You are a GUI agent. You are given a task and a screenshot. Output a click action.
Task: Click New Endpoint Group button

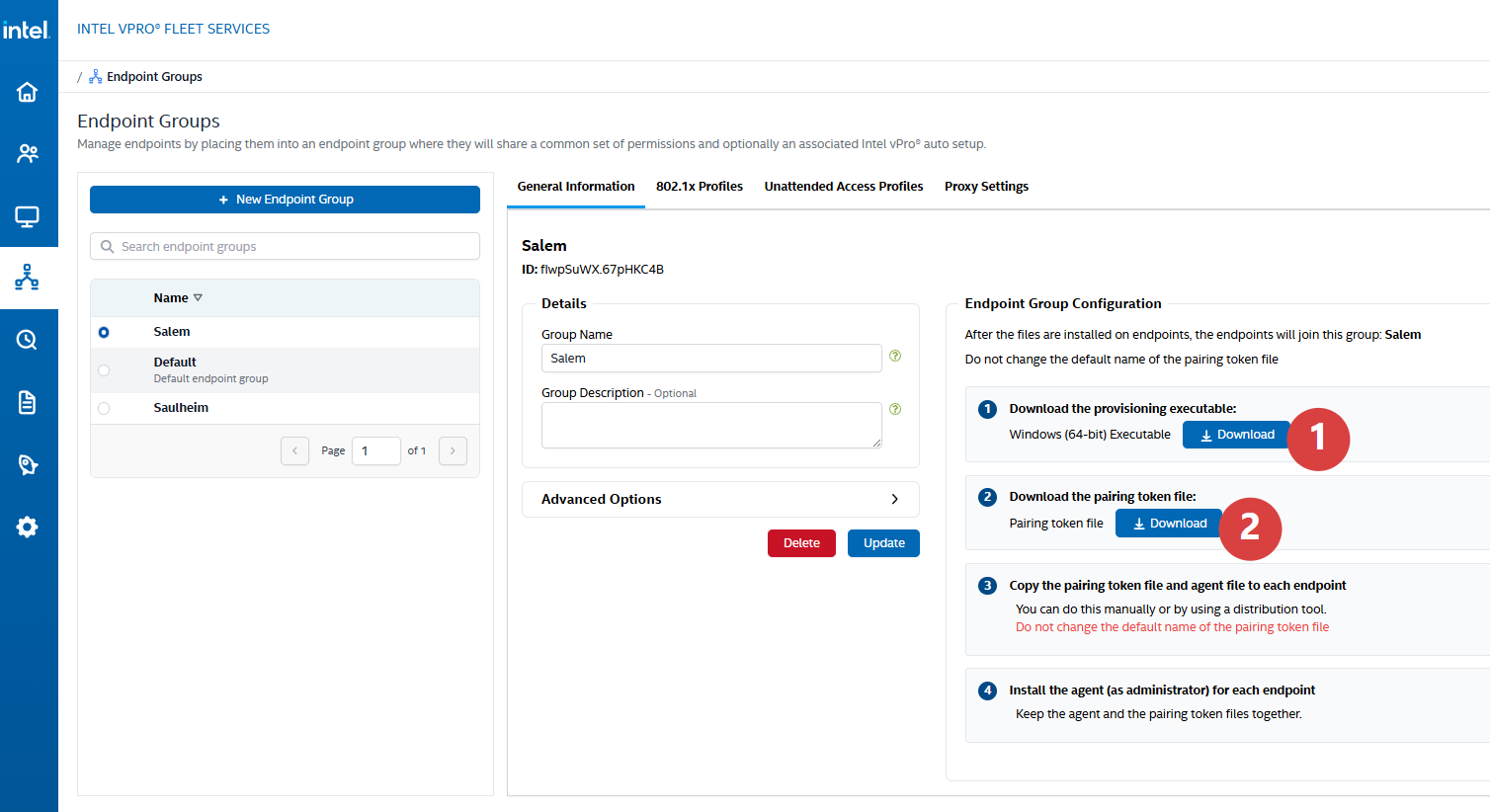tap(285, 200)
